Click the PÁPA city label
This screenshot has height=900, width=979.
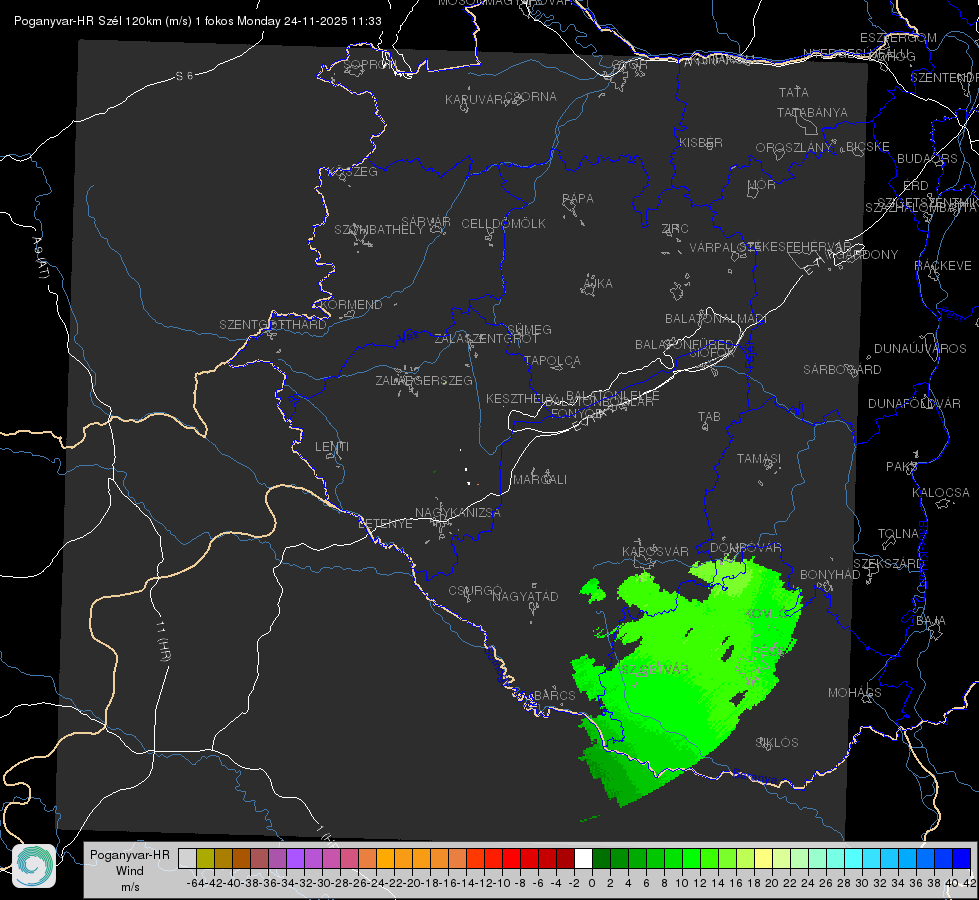pyautogui.click(x=578, y=199)
